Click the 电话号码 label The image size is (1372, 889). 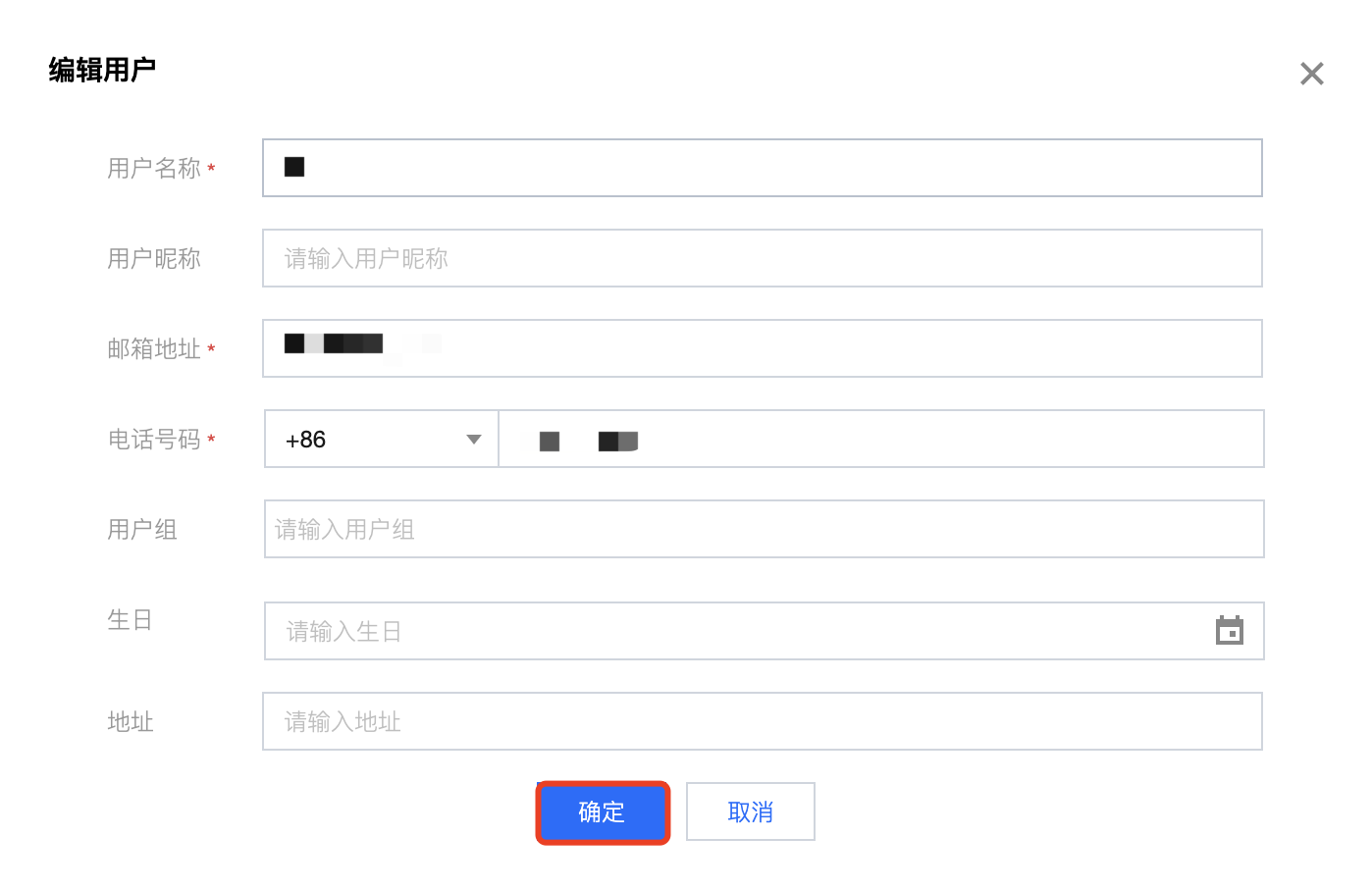click(154, 440)
